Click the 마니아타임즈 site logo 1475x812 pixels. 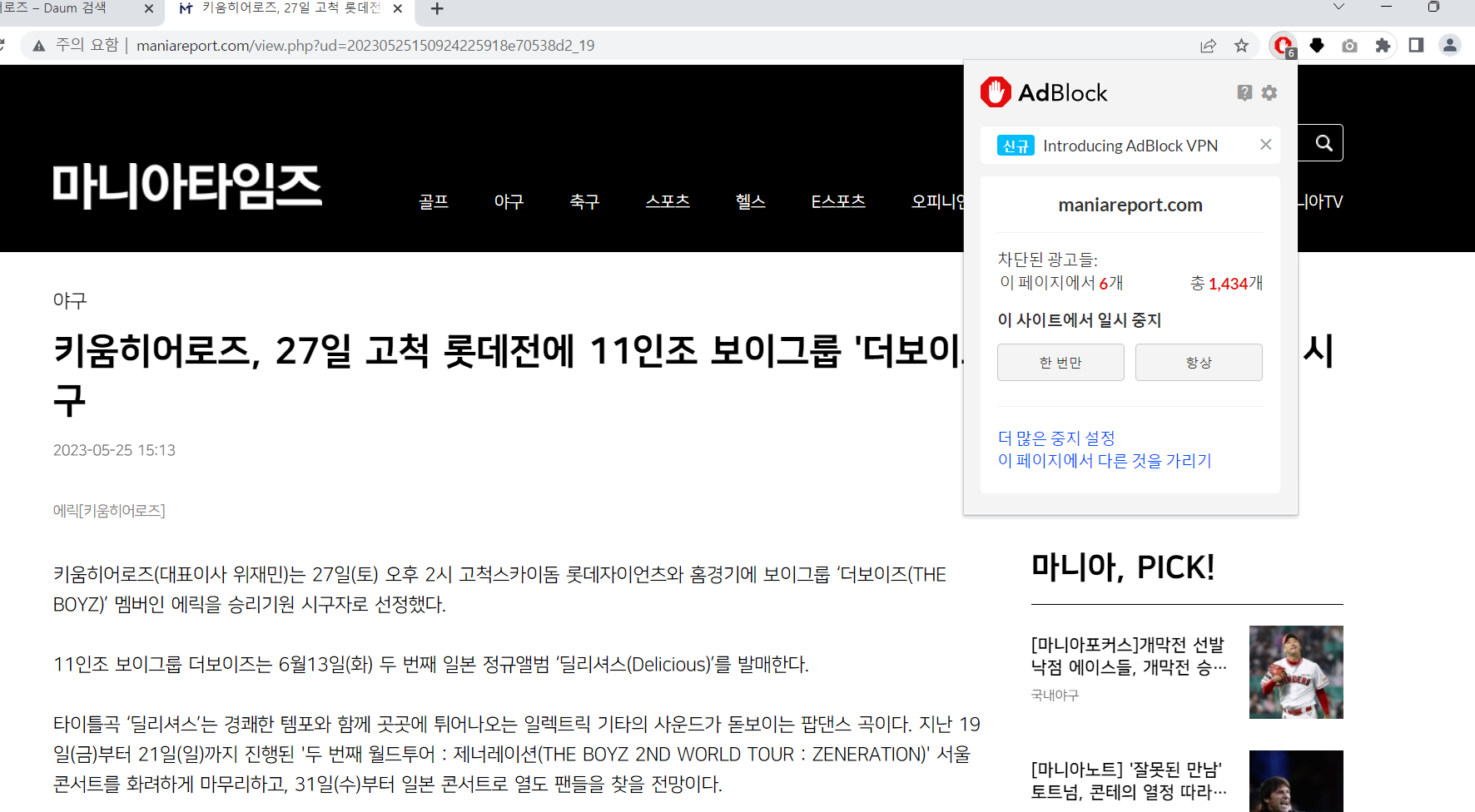pyautogui.click(x=187, y=186)
